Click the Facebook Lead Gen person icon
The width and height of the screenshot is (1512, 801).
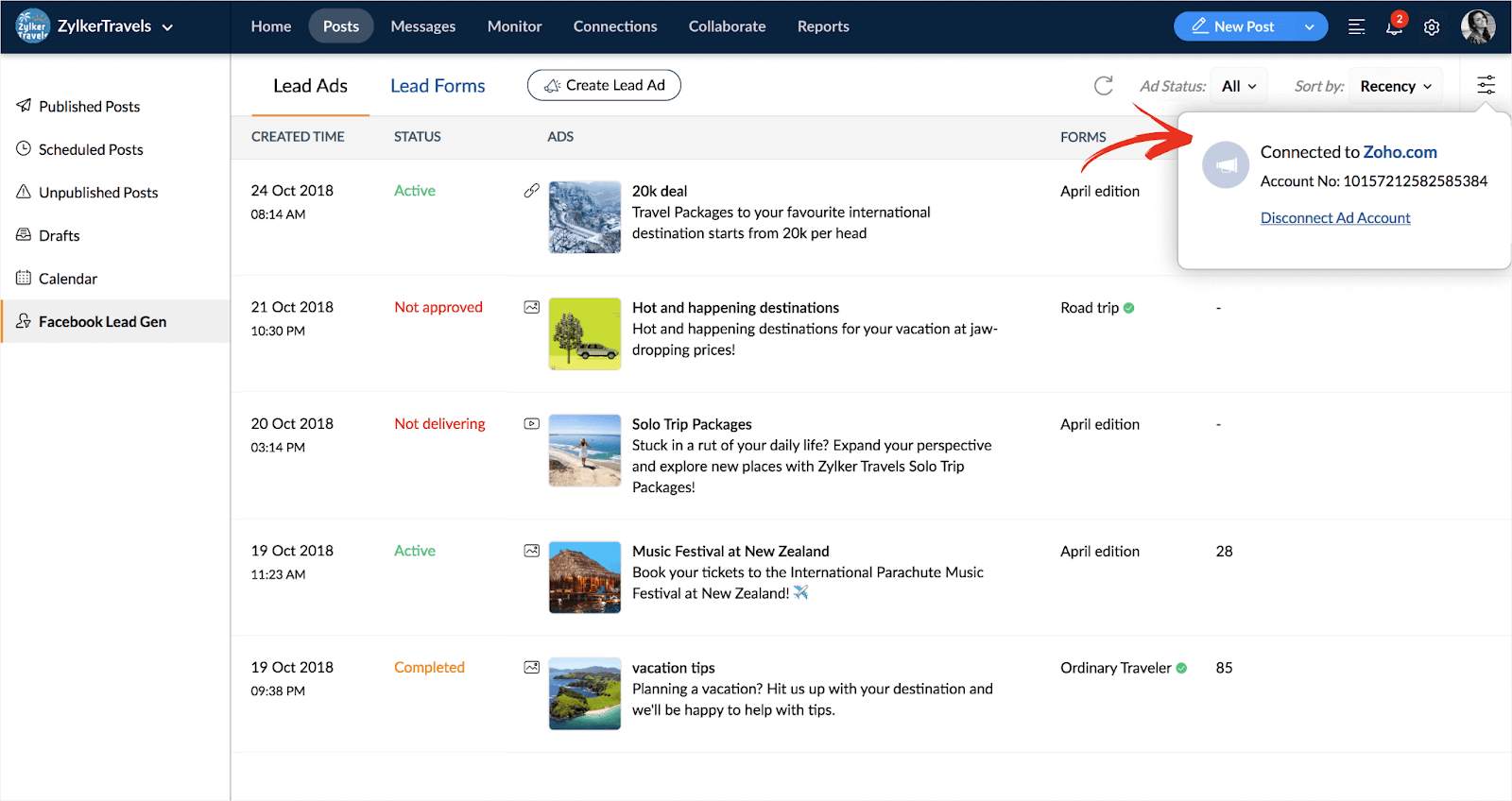24,321
